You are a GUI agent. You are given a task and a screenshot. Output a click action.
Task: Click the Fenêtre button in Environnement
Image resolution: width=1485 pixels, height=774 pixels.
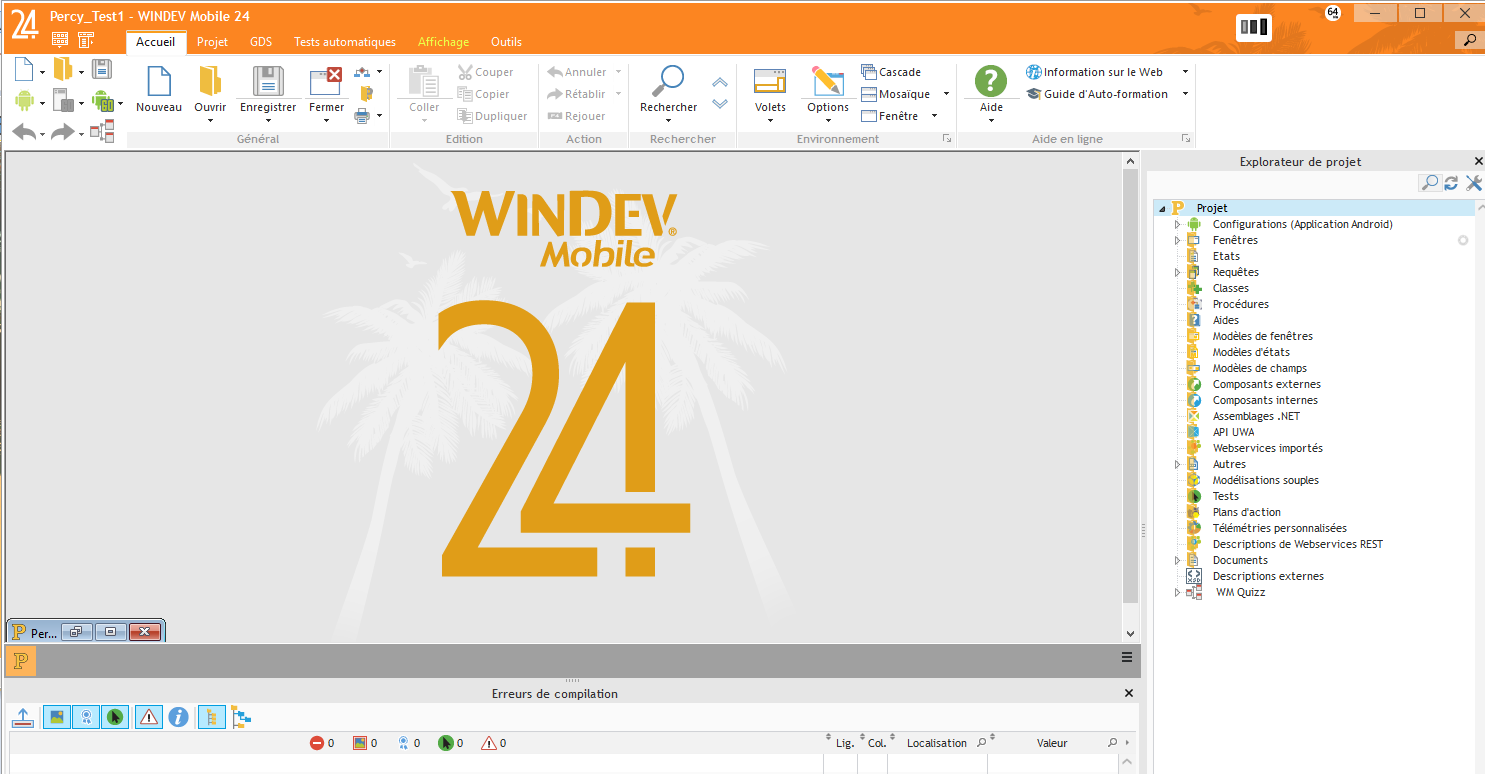tap(890, 116)
